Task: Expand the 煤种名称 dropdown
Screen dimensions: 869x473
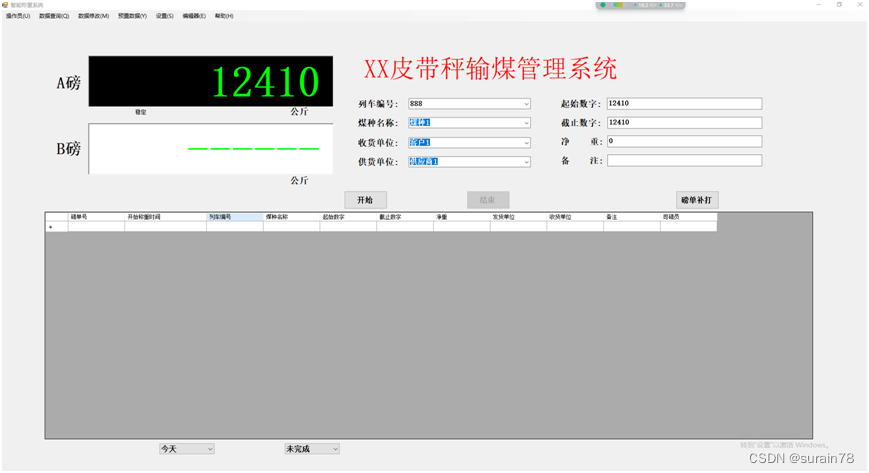Action: point(526,123)
